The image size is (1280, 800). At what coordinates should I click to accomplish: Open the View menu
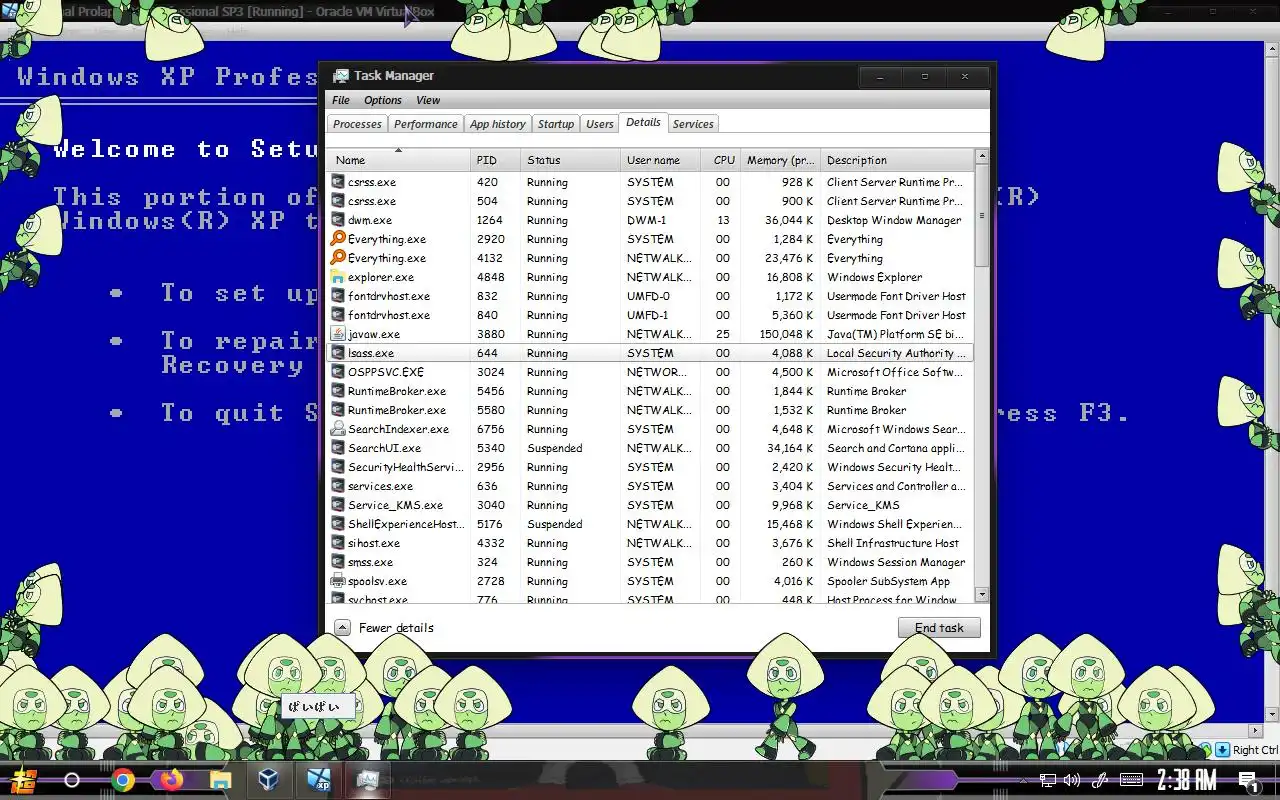point(428,100)
